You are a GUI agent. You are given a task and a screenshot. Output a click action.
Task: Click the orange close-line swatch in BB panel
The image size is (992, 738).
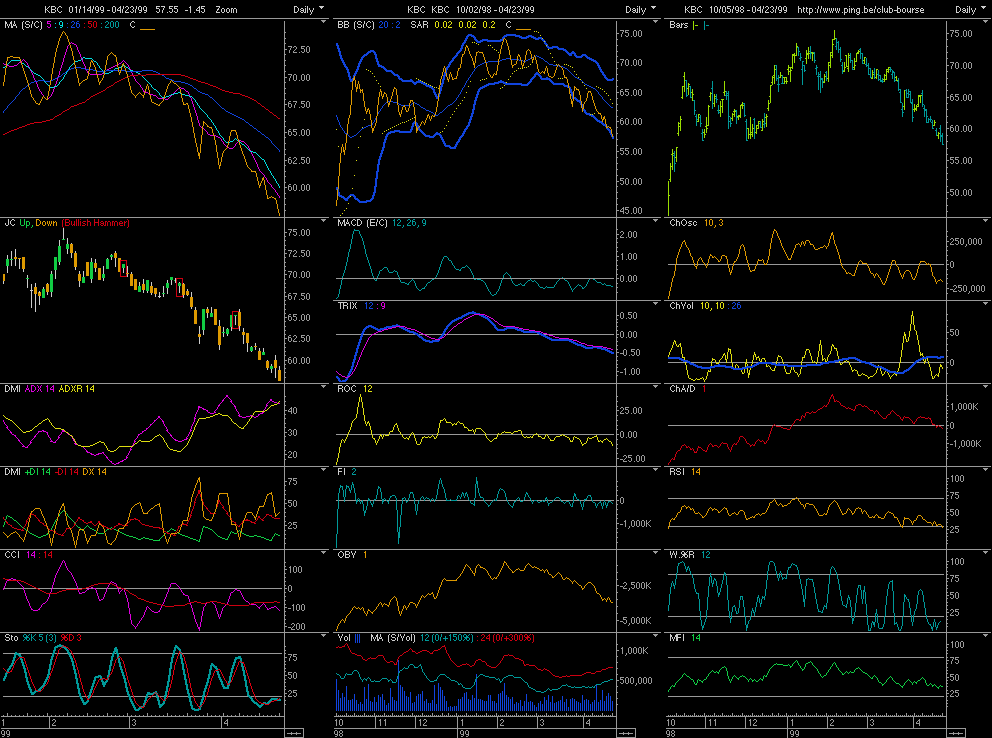pyautogui.click(x=524, y=29)
